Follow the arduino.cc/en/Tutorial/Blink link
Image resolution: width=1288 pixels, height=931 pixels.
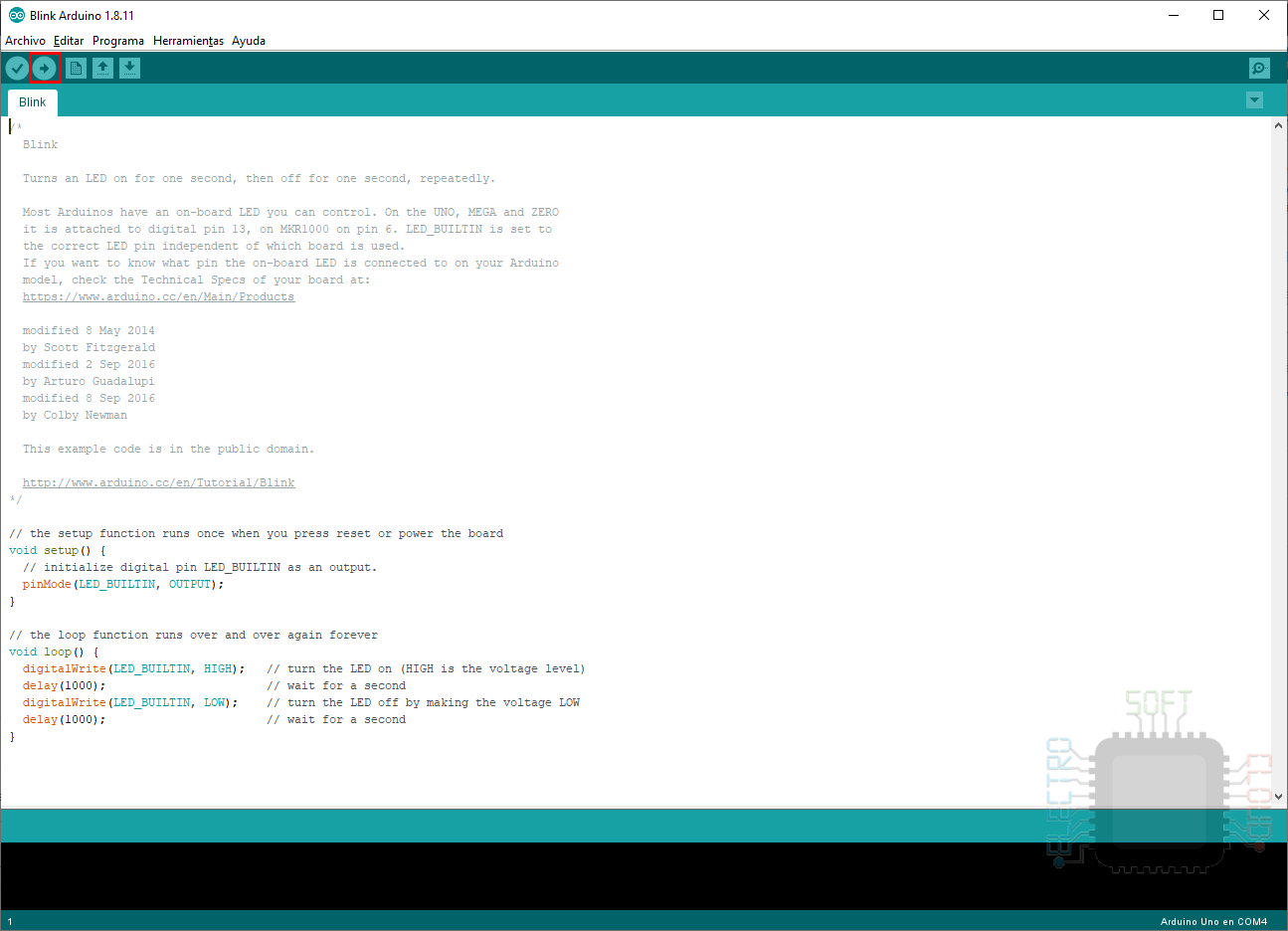tap(158, 482)
